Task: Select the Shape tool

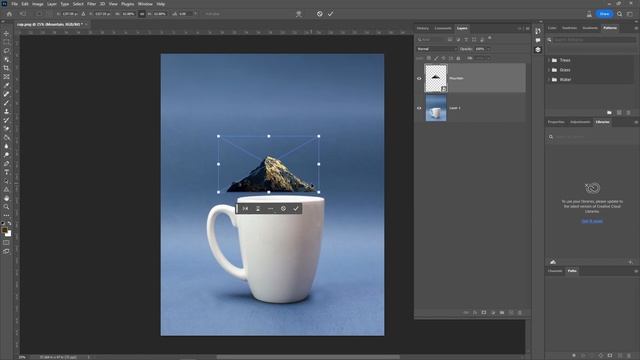Action: 6,189
